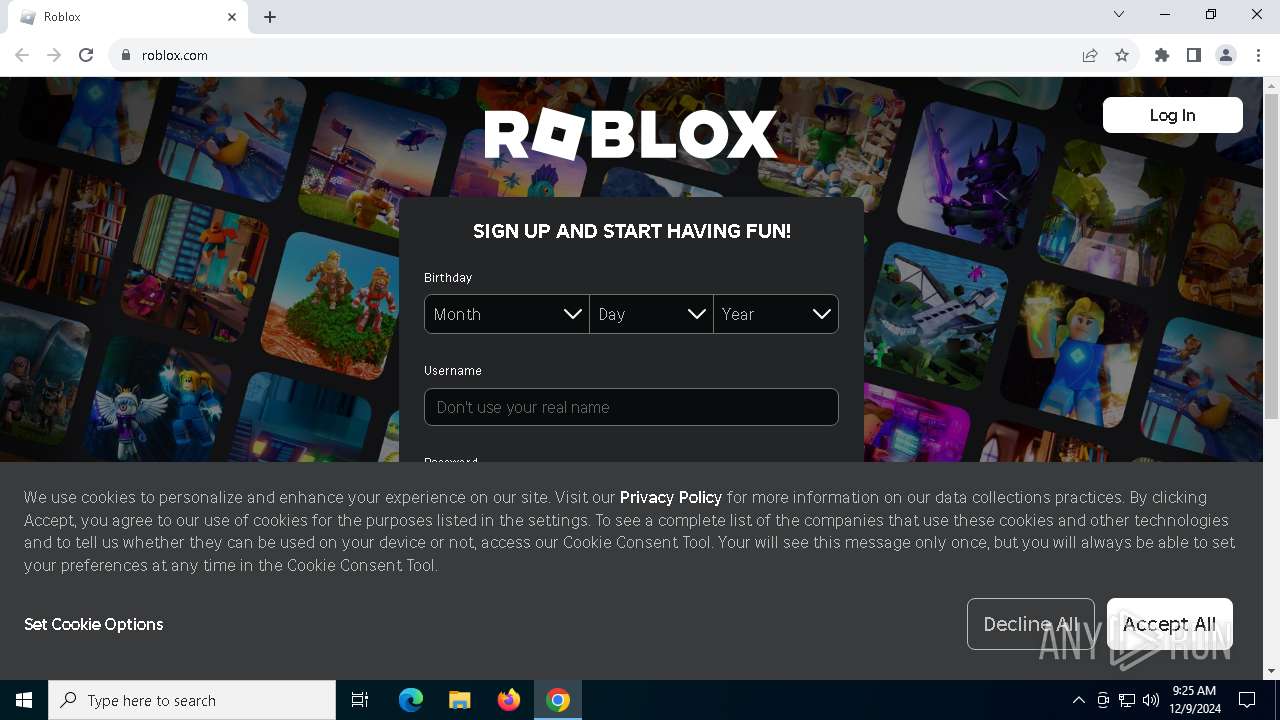Reload the Roblox page

click(86, 55)
